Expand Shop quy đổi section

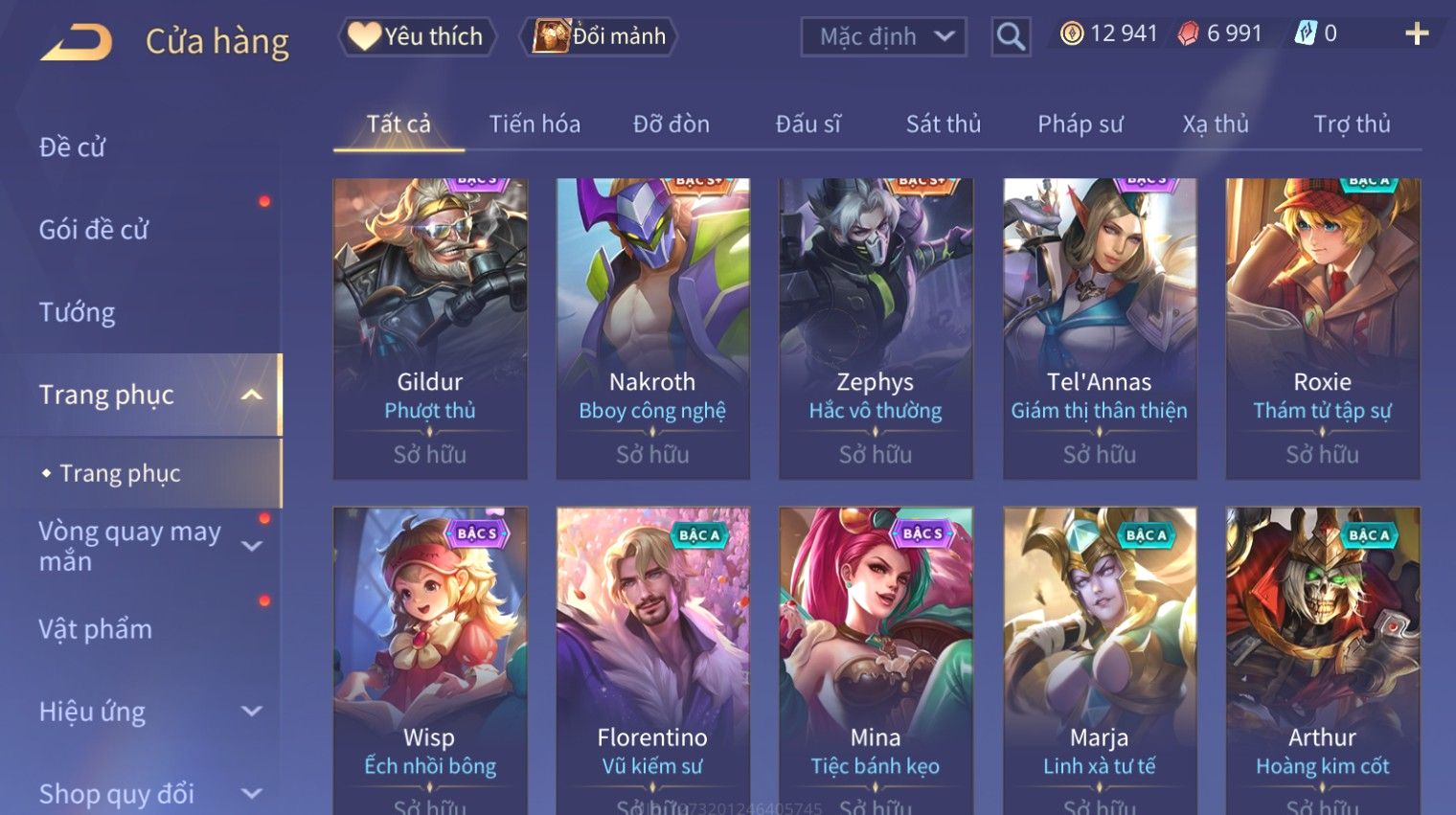[252, 793]
